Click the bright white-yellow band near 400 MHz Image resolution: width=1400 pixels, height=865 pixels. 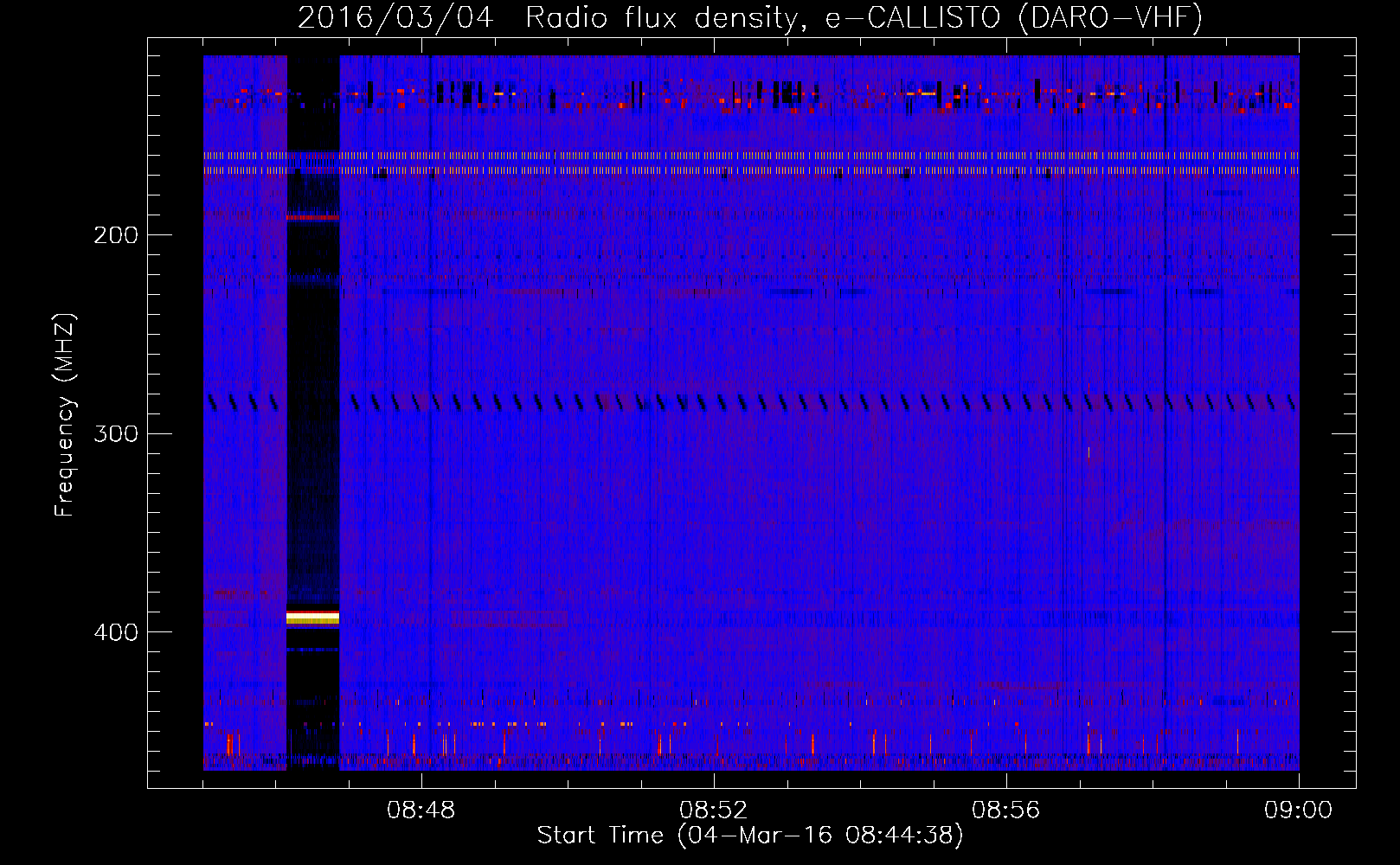(312, 617)
